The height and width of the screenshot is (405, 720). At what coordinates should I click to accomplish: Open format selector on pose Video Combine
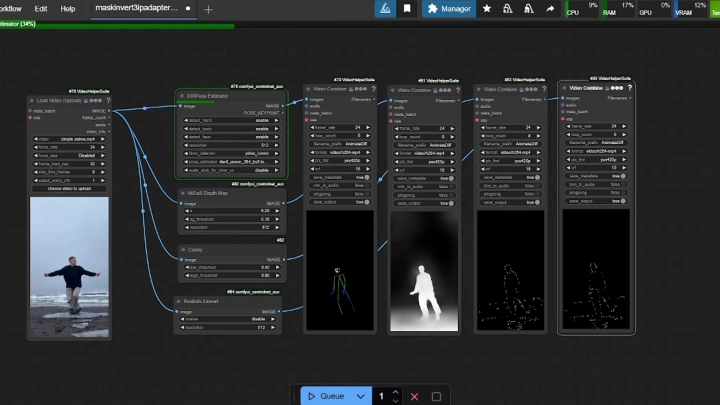[x=340, y=152]
